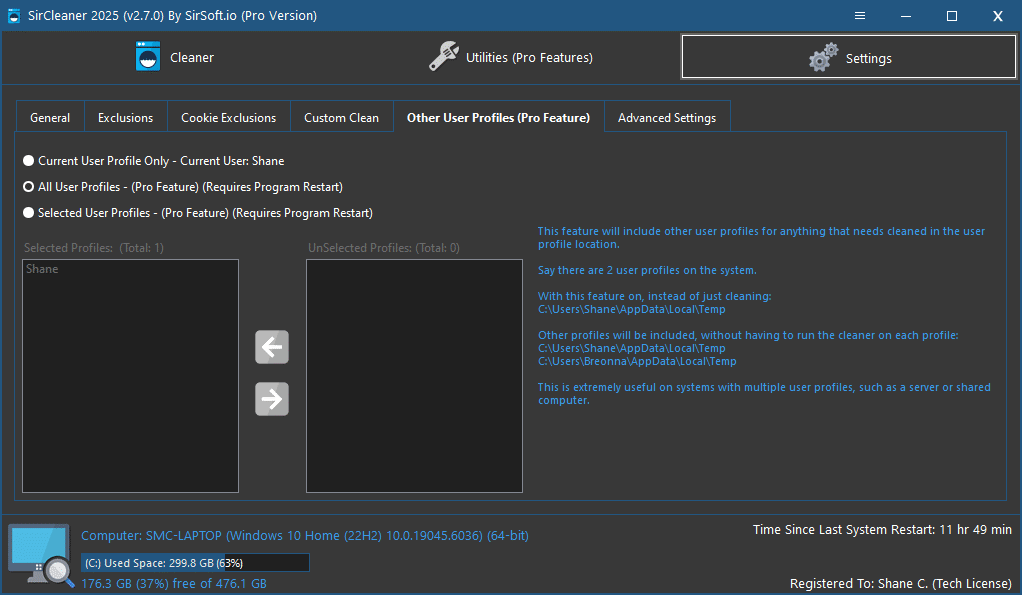The width and height of the screenshot is (1022, 595).
Task: Close the SirCleaner window
Action: tap(997, 16)
